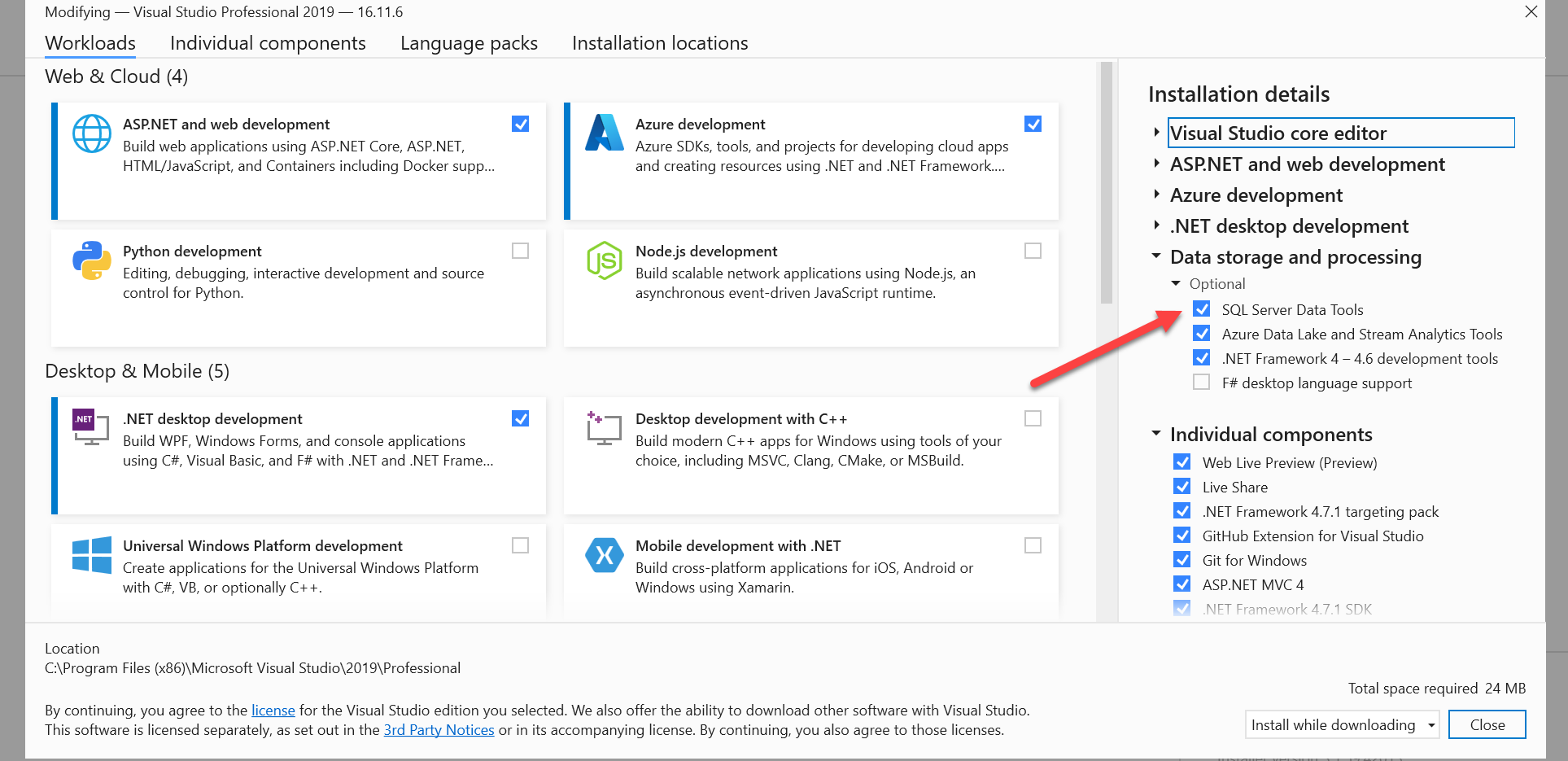This screenshot has height=761, width=1568.
Task: .NET desktop development monitor icon
Action: click(x=91, y=427)
